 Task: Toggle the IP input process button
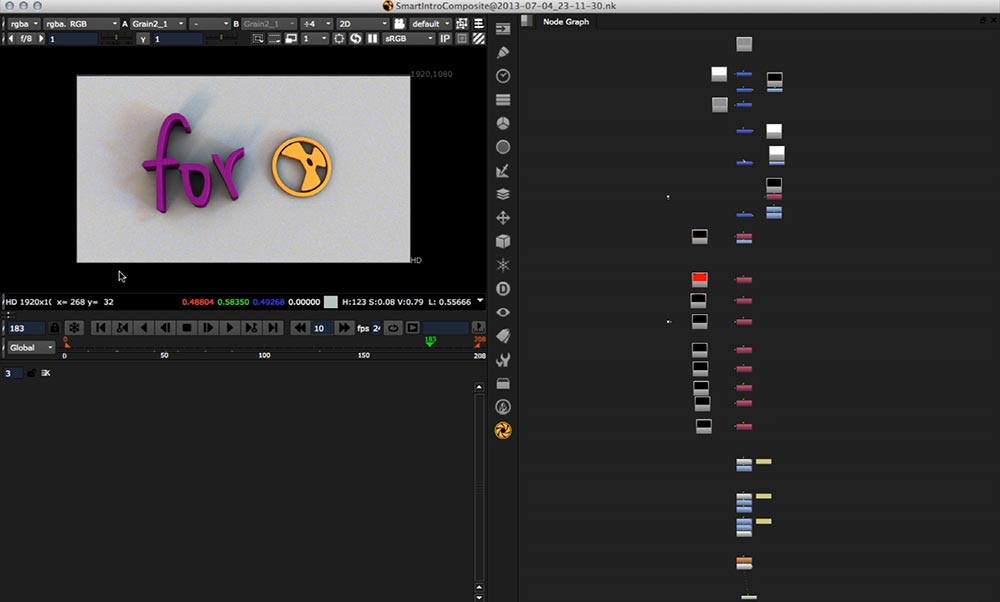tap(445, 39)
